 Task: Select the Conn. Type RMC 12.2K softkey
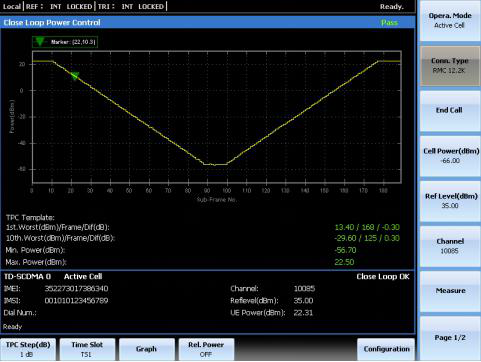pos(450,66)
